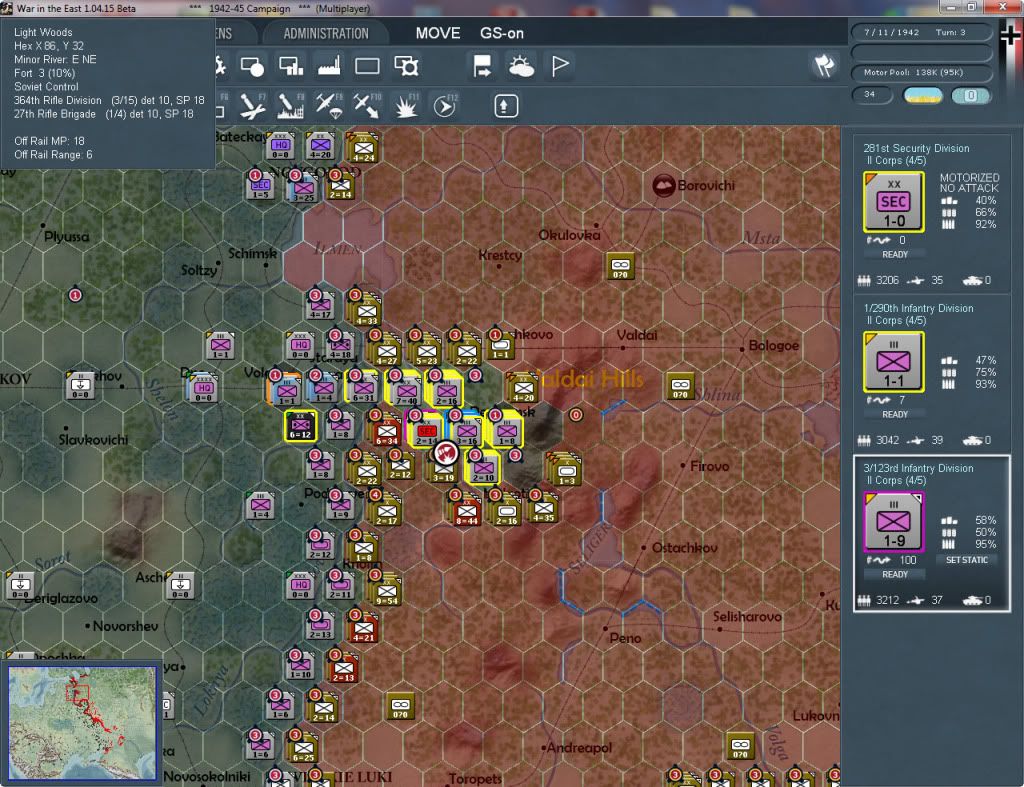This screenshot has height=787, width=1024.
Task: Click the empty rectangle toolbar icon
Action: [367, 66]
